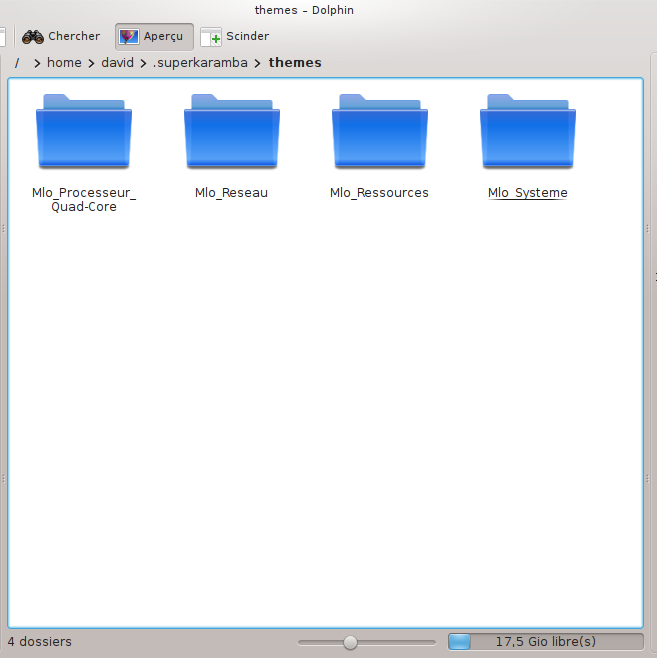Image resolution: width=657 pixels, height=658 pixels.
Task: Expand the arrow before david breadcrumb
Action: [x=91, y=63]
